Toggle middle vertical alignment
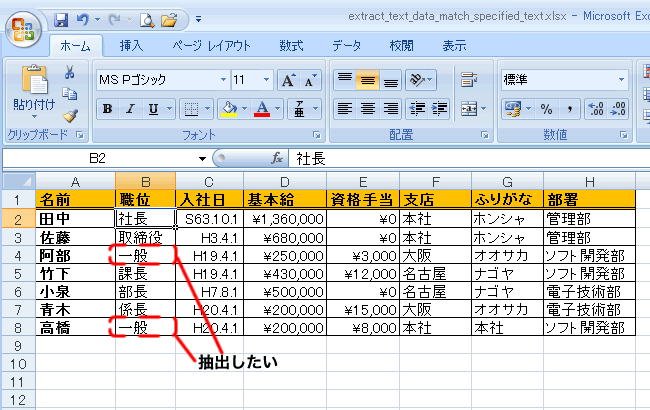Image resolution: width=650 pixels, height=410 pixels. click(367, 80)
